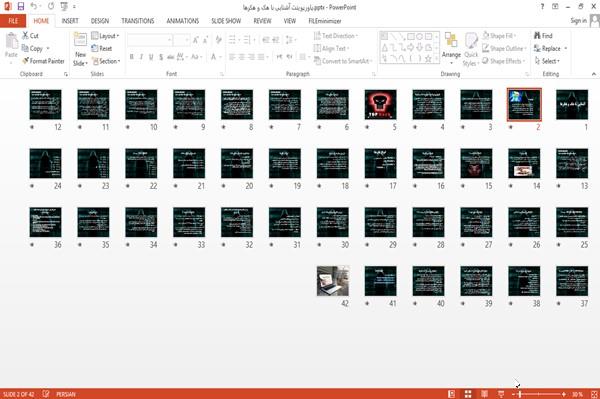This screenshot has width=600, height=399.
Task: Open the font name combo box
Action: click(x=149, y=40)
